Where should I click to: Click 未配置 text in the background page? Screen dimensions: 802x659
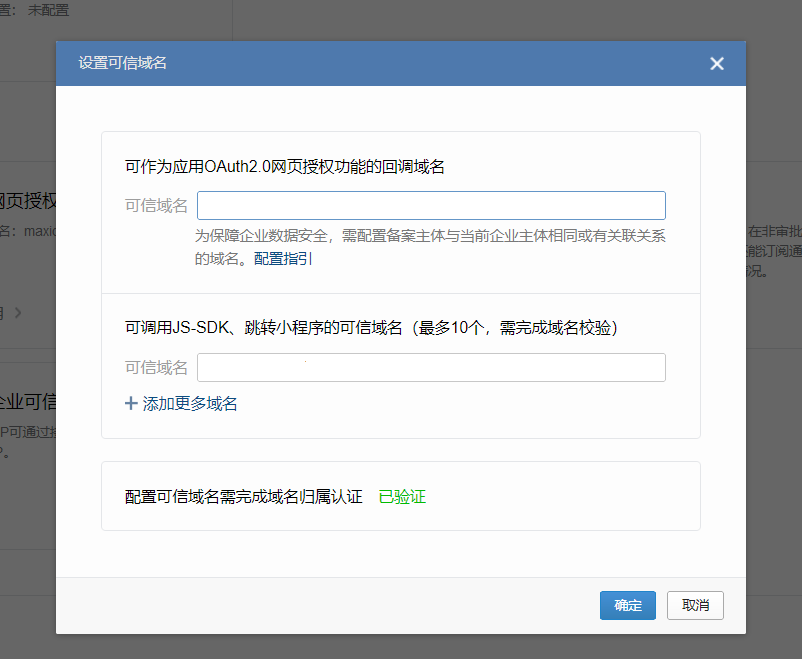coord(48,10)
